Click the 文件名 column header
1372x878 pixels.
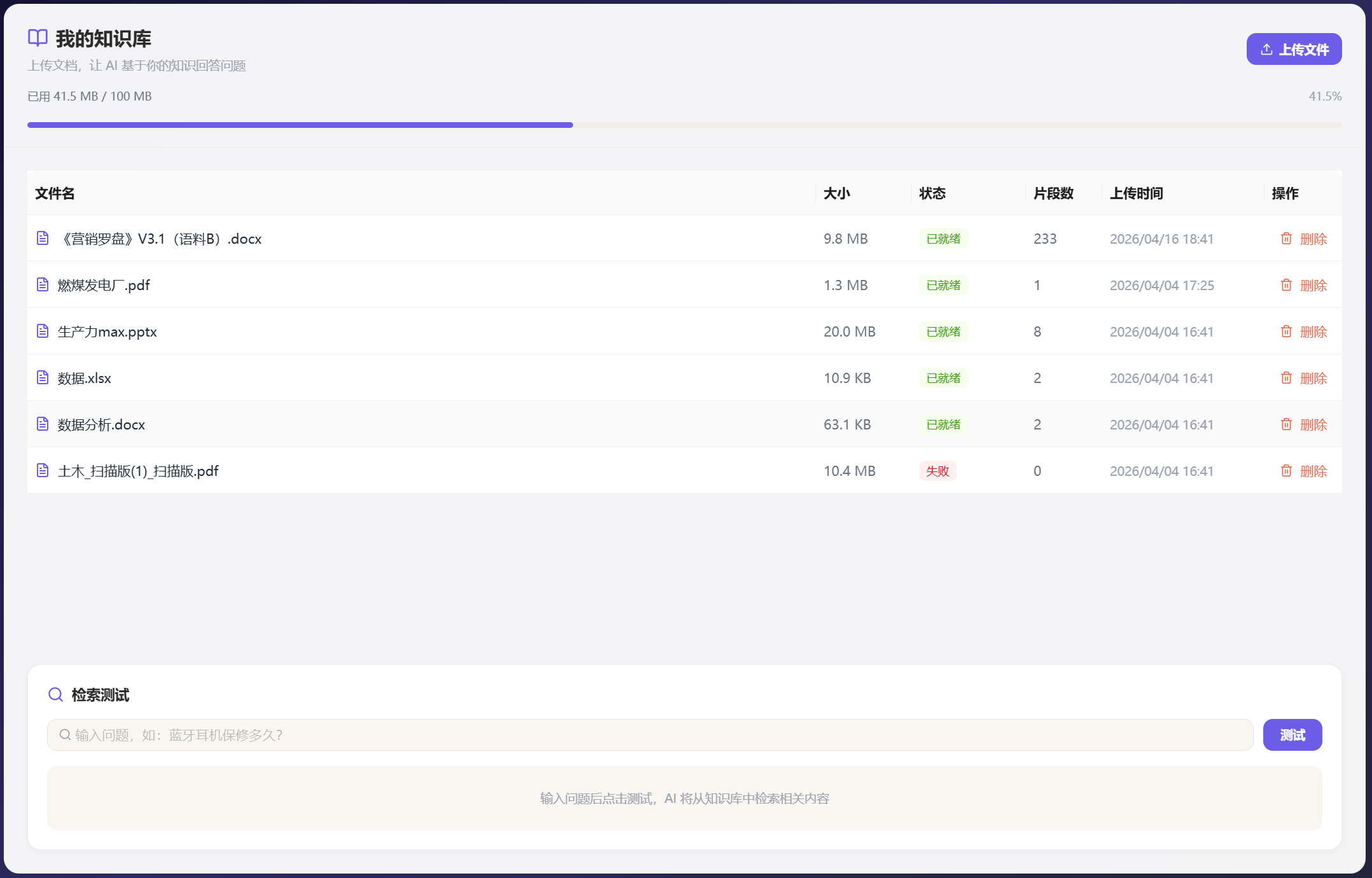click(x=55, y=193)
